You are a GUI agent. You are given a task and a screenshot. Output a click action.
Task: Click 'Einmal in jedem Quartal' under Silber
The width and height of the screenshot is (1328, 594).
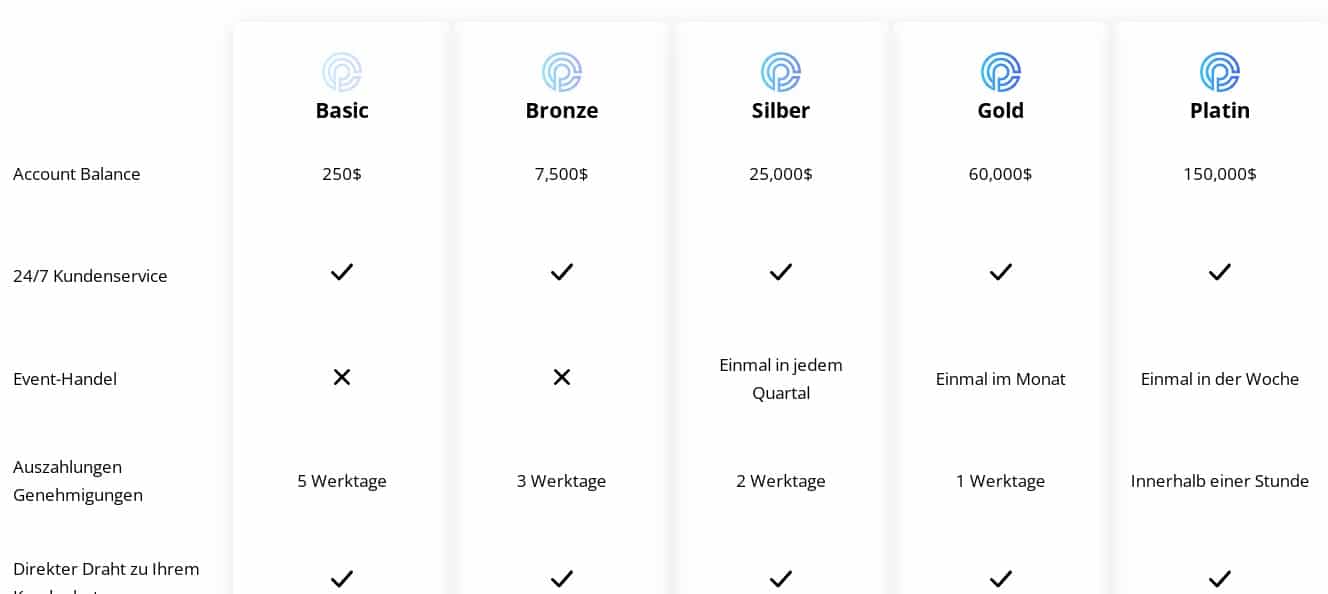781,379
